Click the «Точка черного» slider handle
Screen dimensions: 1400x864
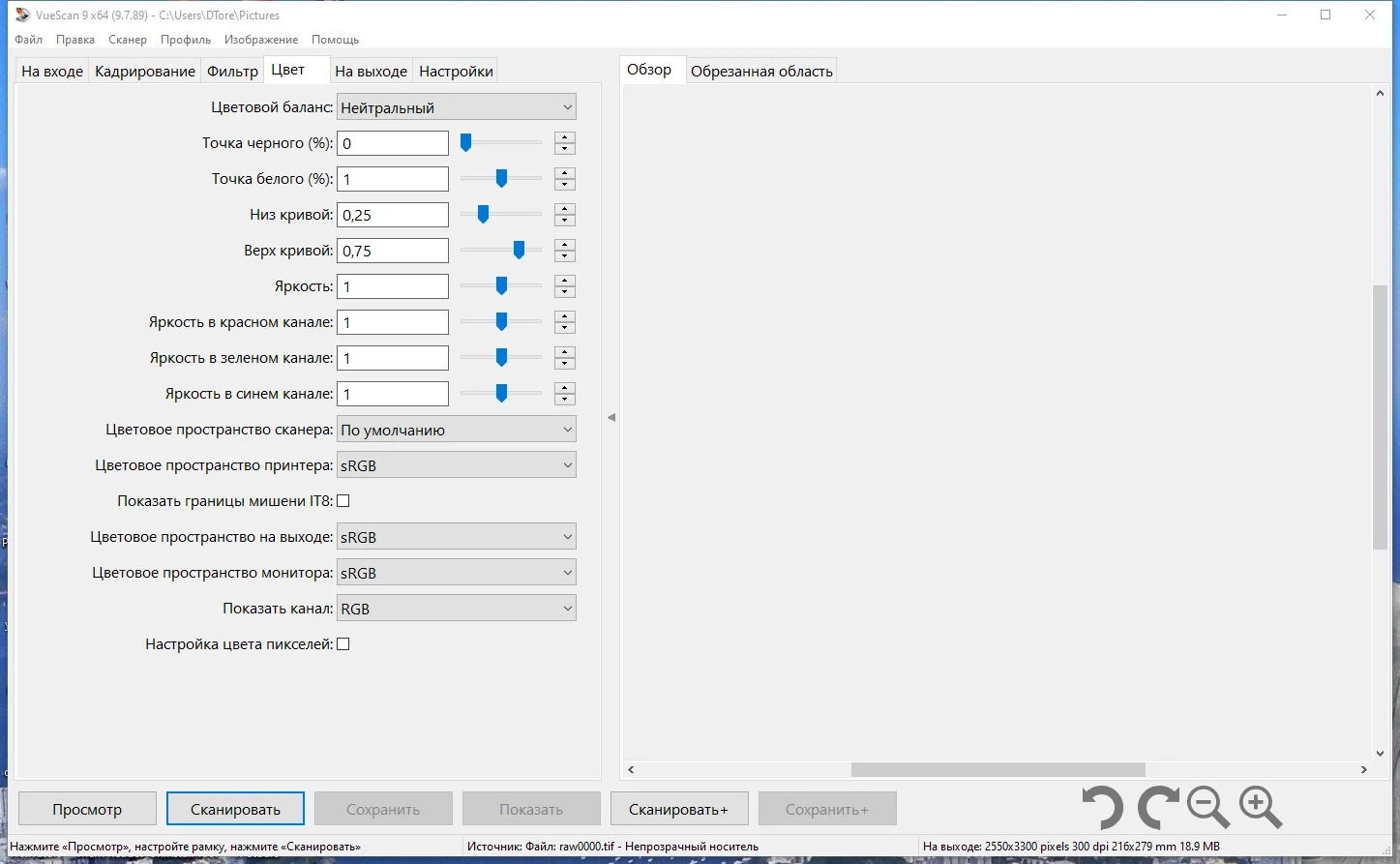pyautogui.click(x=465, y=143)
